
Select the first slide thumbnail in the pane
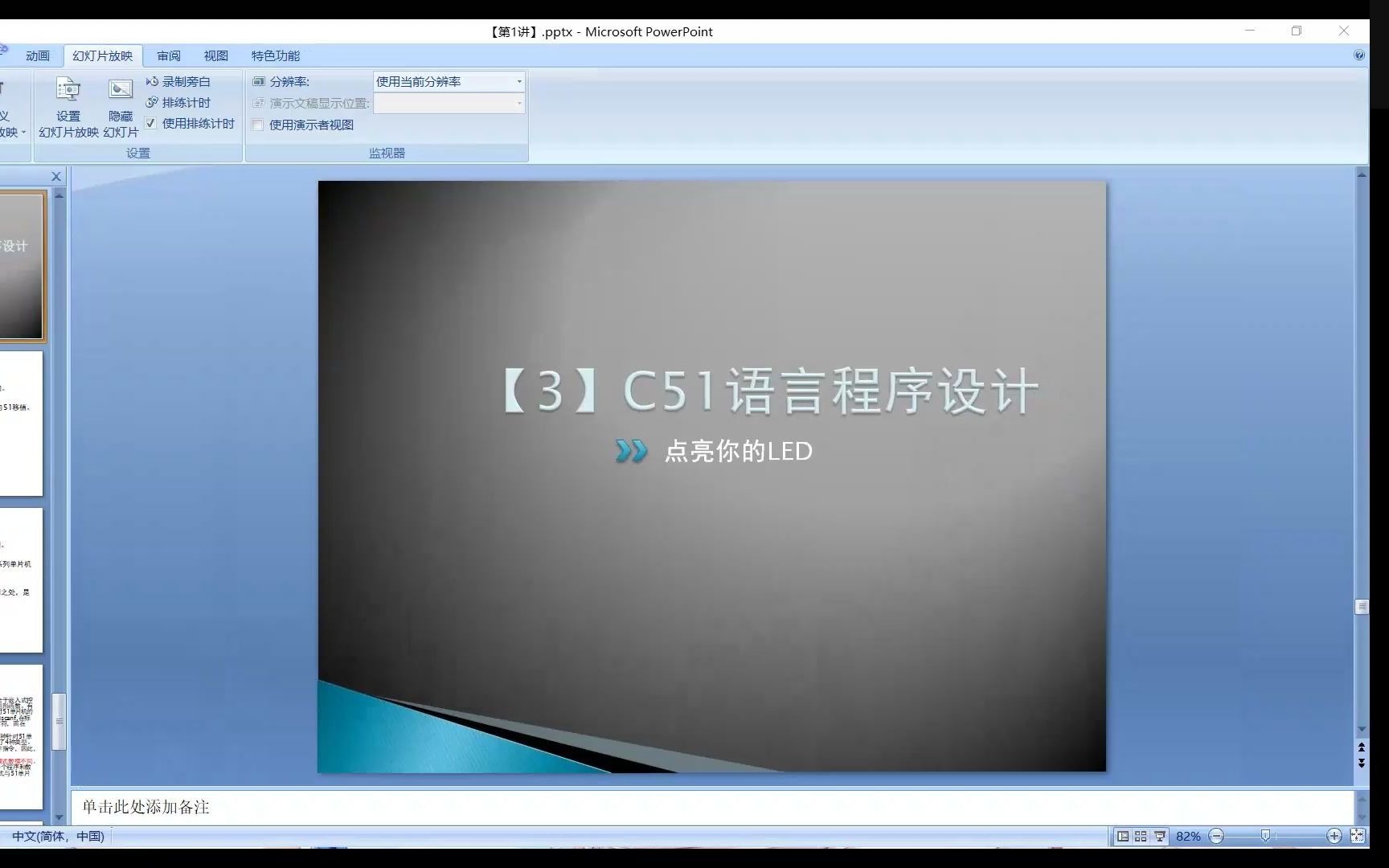tap(21, 266)
